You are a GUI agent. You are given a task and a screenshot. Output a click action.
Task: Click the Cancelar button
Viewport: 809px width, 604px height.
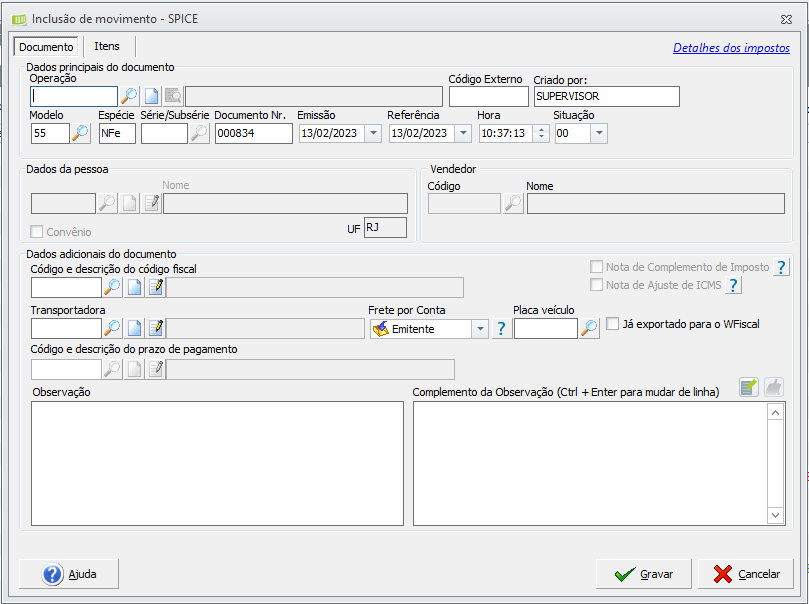746,574
